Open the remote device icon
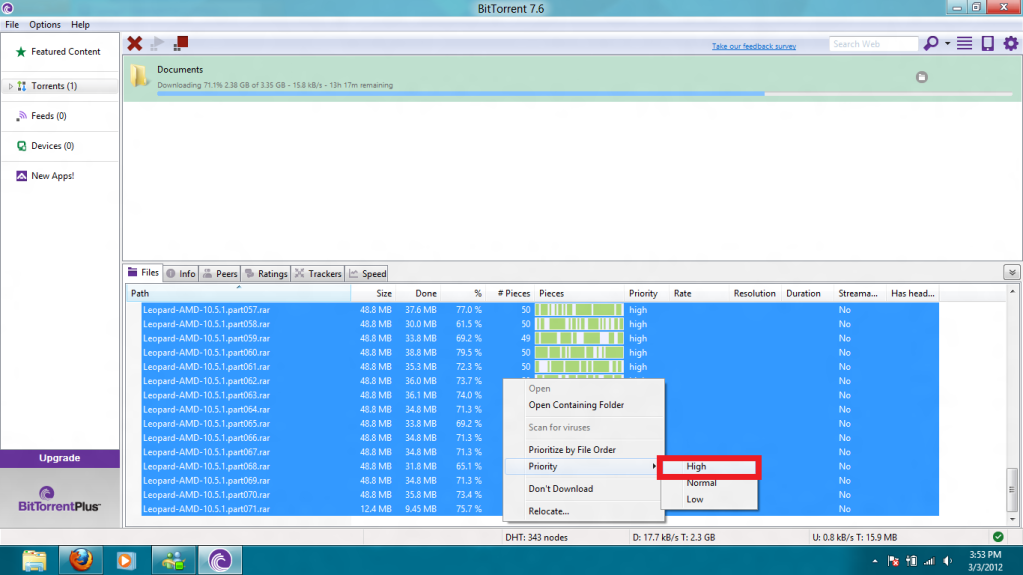Viewport: 1023px width, 575px height. pos(988,44)
